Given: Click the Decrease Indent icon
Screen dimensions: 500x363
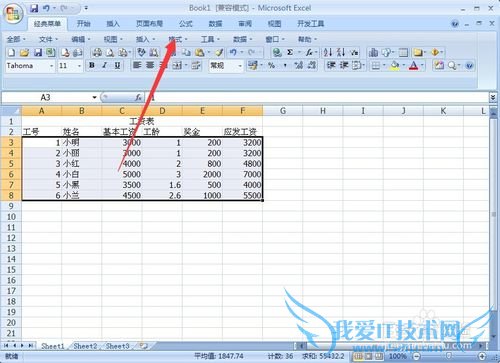Looking at the screenshot, I should tap(331, 66).
